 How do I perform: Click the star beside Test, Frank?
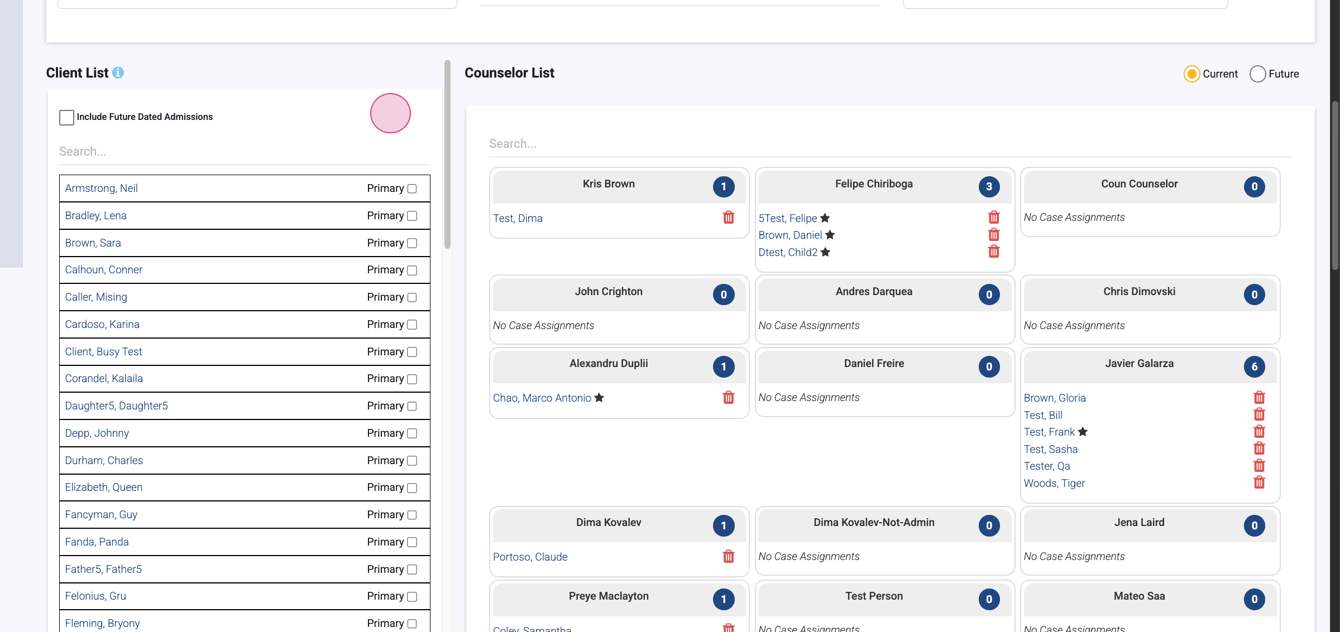pyautogui.click(x=1083, y=431)
